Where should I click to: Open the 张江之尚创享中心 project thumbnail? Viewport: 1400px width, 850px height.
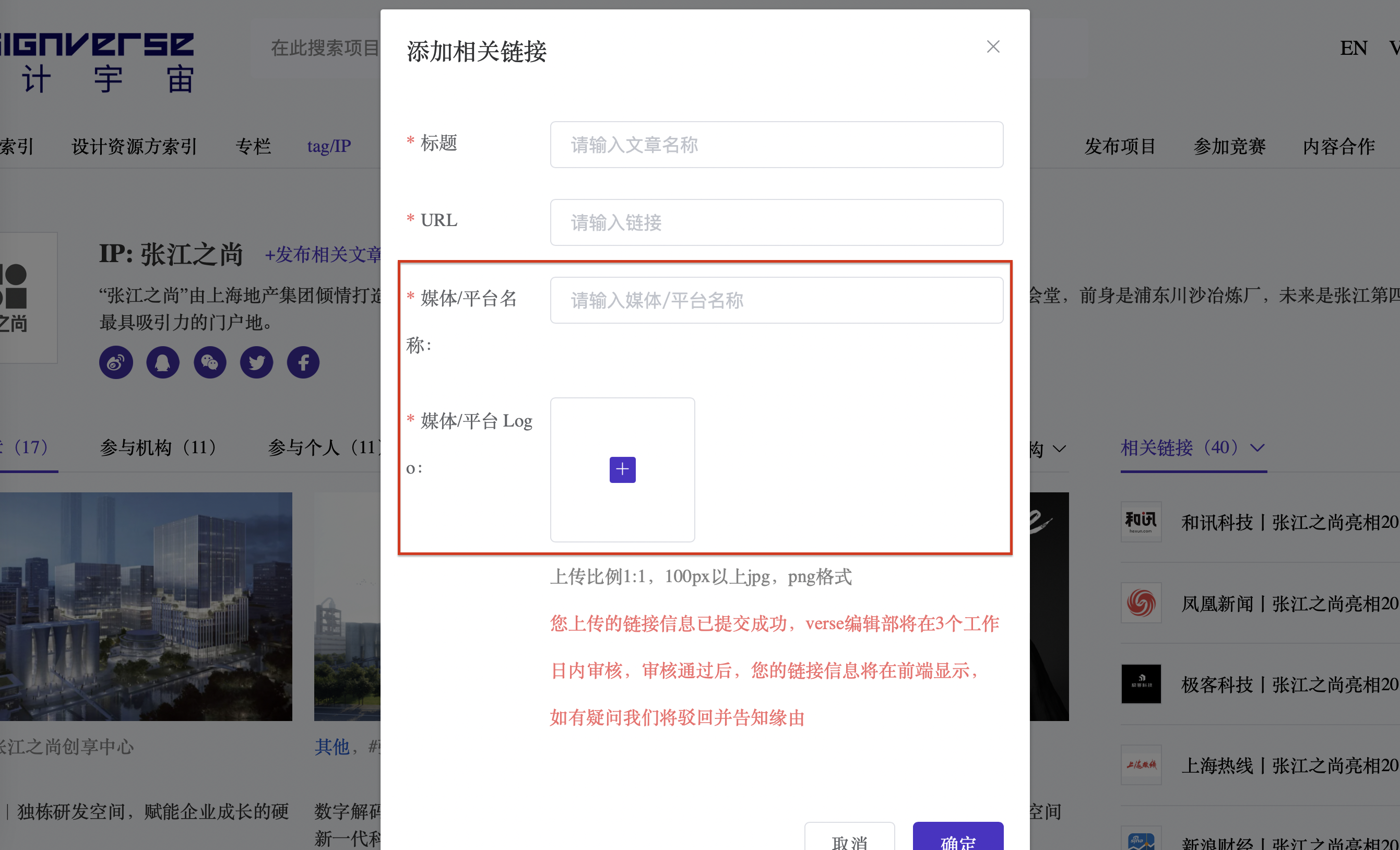tap(146, 606)
